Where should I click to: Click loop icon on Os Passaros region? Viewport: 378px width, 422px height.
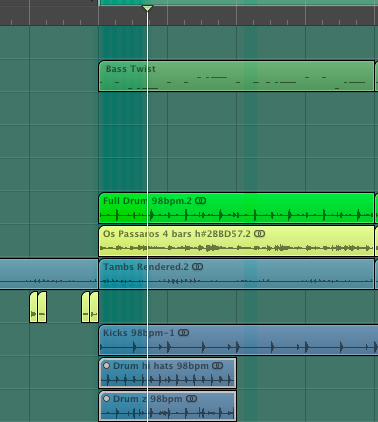[x=260, y=234]
